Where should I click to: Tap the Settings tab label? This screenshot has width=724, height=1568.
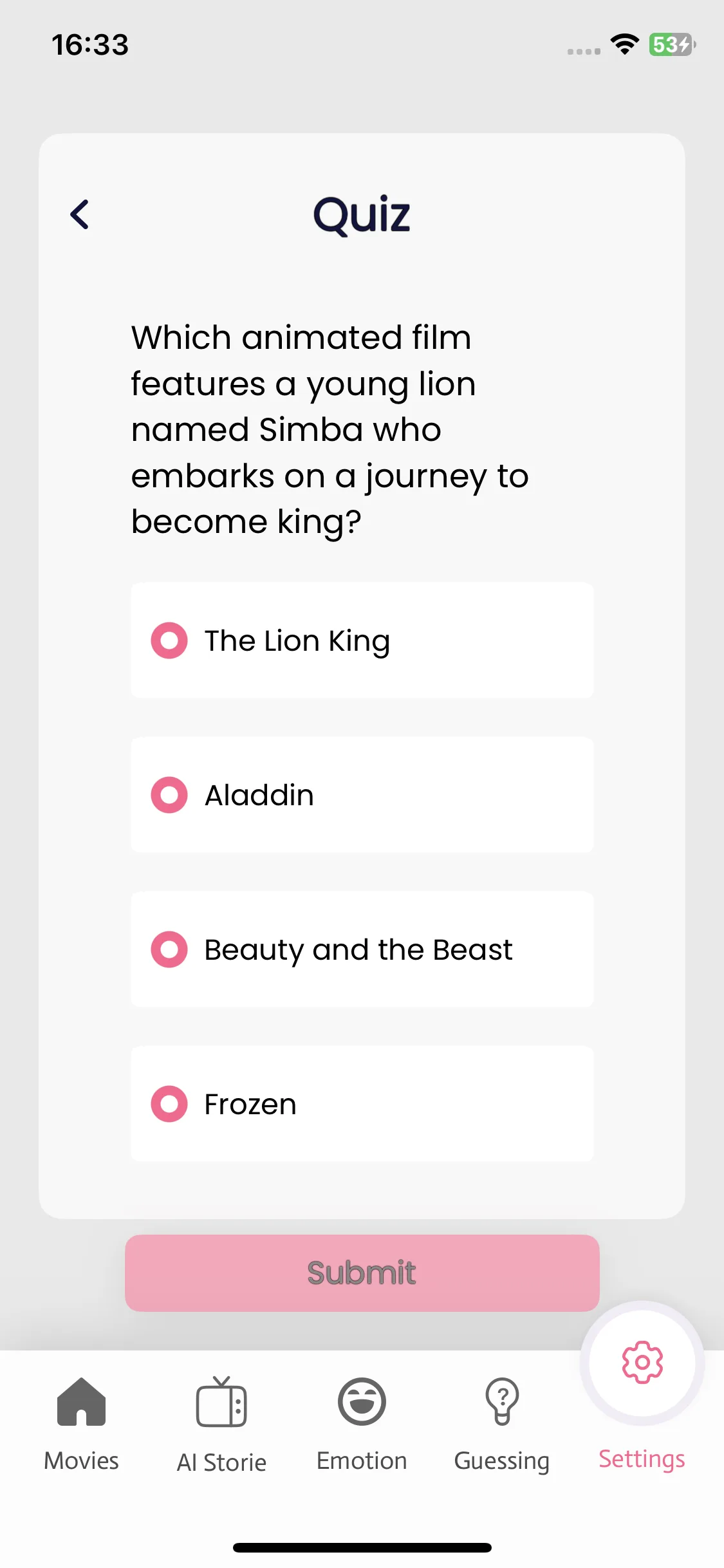coord(642,1459)
